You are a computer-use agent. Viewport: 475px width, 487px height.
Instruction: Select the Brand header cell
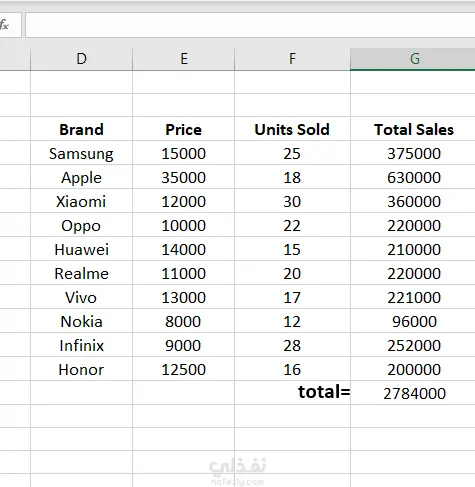81,129
